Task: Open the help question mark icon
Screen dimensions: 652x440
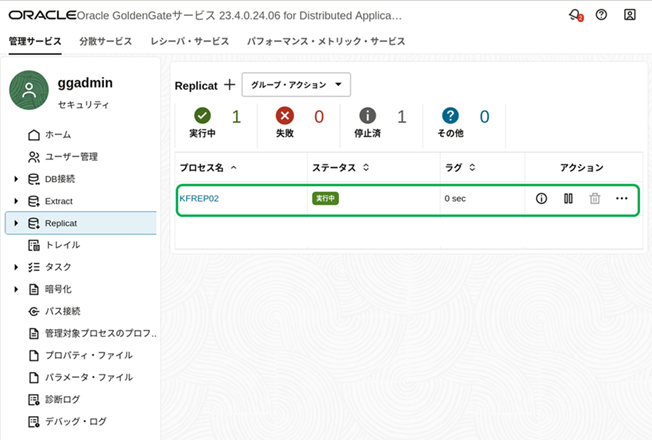Action: click(x=601, y=15)
